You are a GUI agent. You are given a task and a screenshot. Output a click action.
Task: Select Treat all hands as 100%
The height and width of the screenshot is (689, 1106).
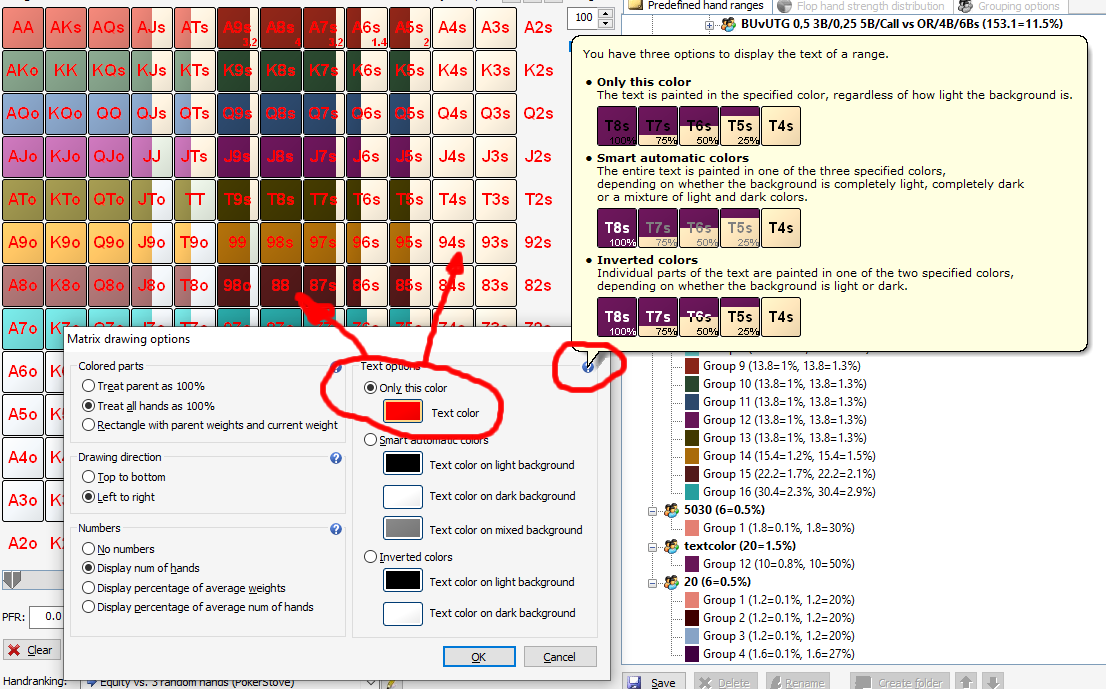tap(148, 406)
